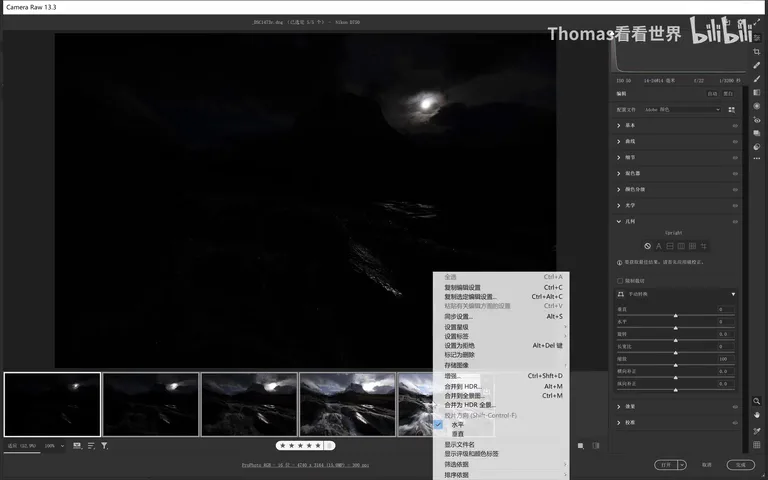This screenshot has width=768, height=480.
Task: Open the Presets panel icon
Action: tap(757, 146)
